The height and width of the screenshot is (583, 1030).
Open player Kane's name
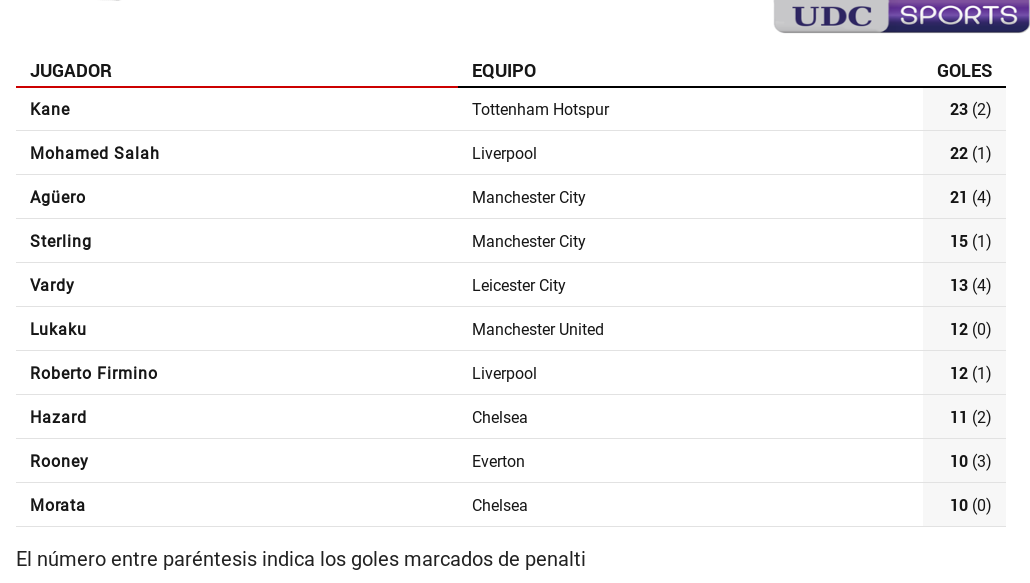click(50, 109)
